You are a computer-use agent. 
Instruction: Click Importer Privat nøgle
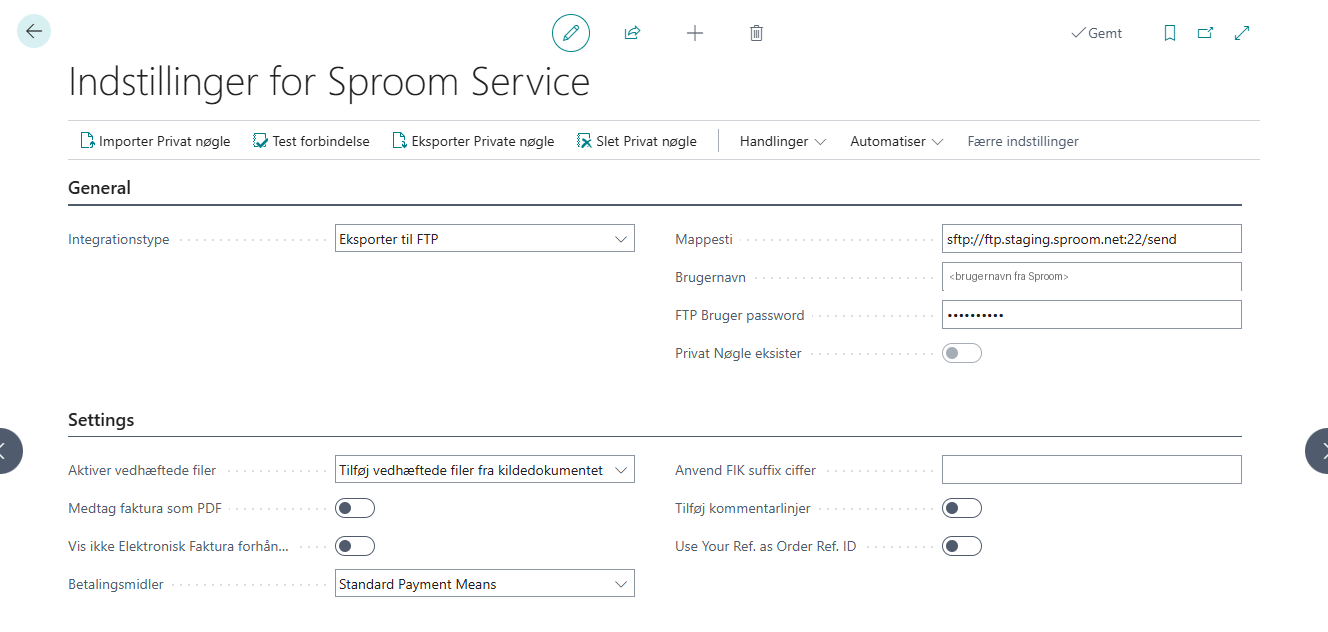(155, 141)
